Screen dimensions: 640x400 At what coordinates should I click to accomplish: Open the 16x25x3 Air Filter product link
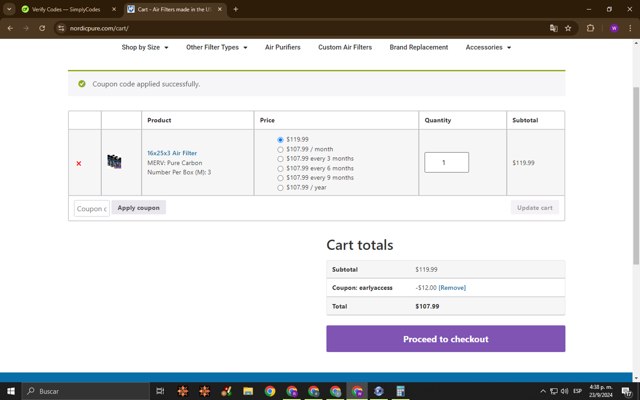172,153
